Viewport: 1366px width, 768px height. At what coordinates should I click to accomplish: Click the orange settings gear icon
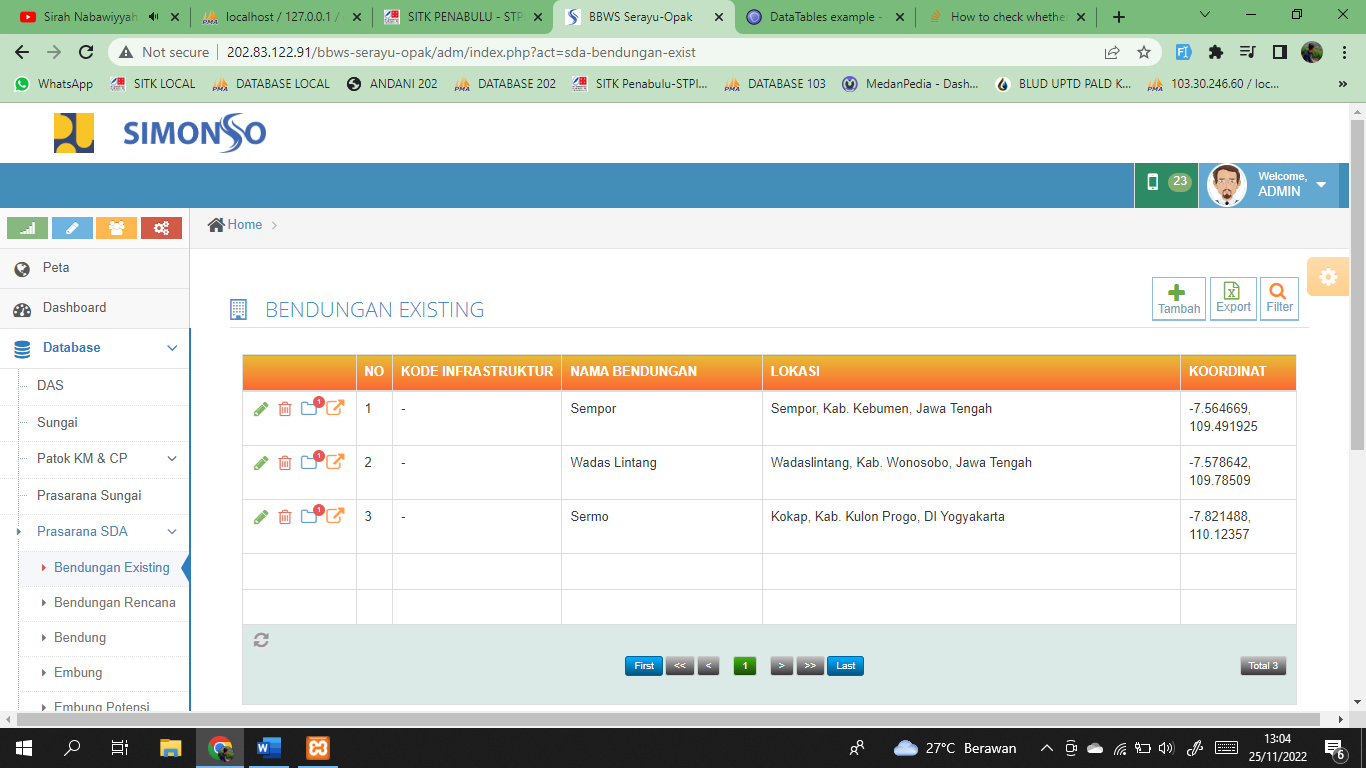(1328, 278)
